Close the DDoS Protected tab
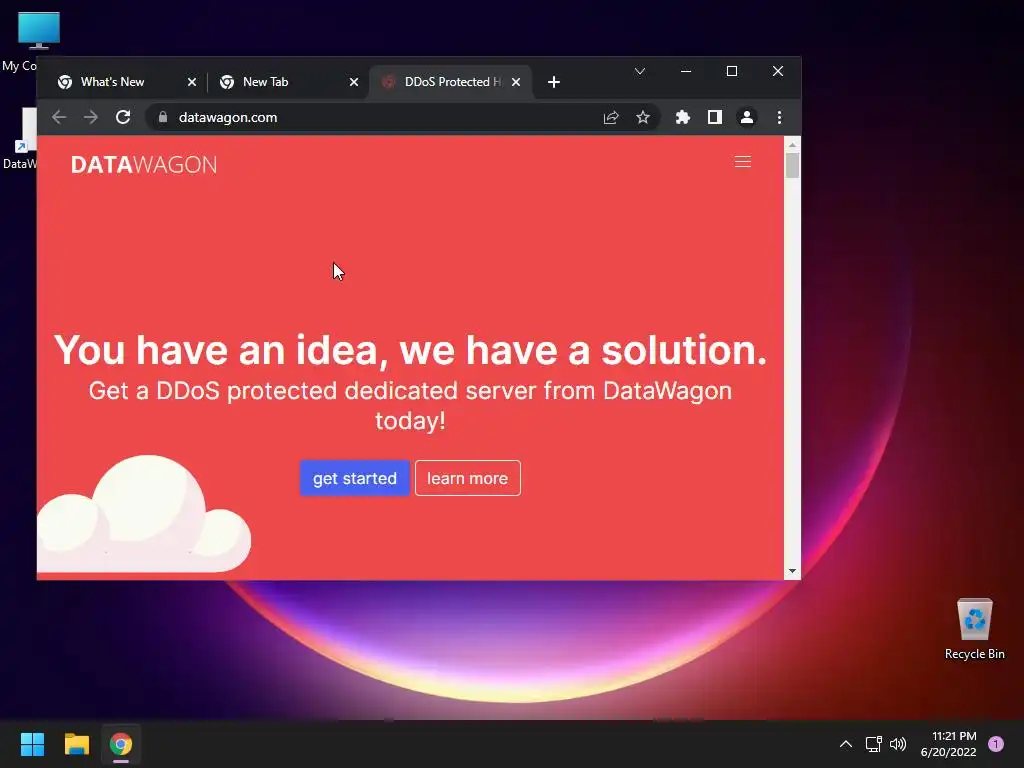The image size is (1024, 768). click(516, 82)
